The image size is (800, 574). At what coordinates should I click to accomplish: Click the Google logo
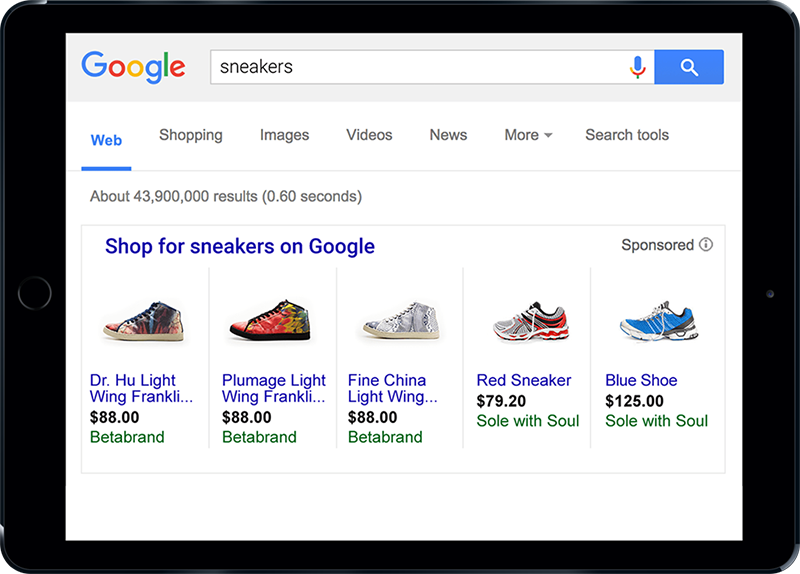133,67
